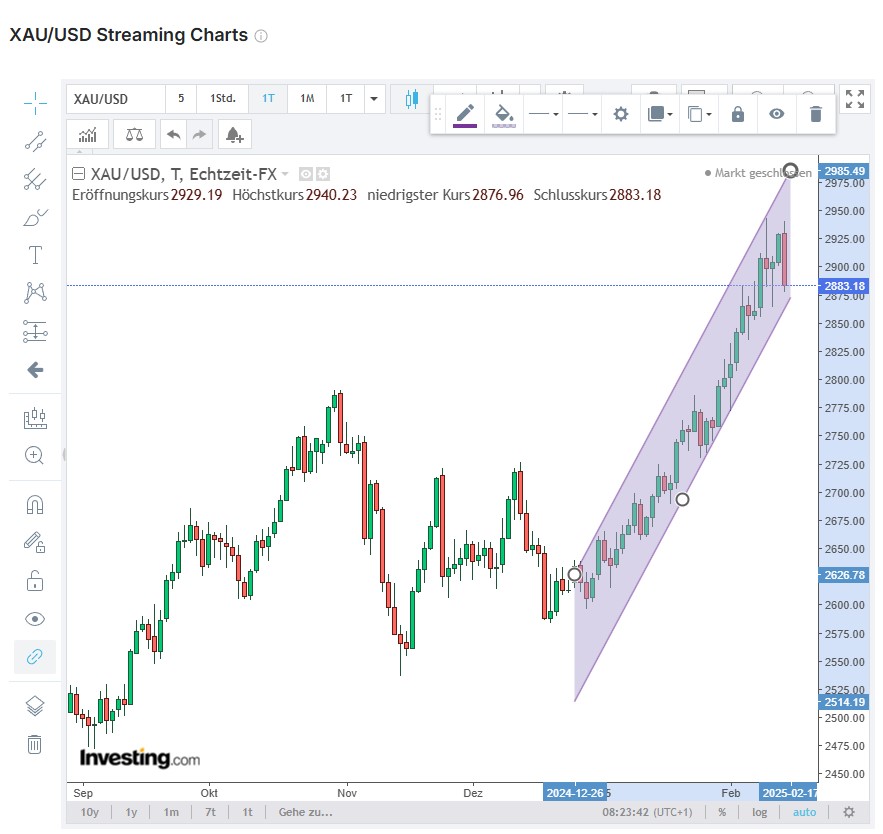
Task: Select the measure ruler tool
Action: tap(35, 418)
